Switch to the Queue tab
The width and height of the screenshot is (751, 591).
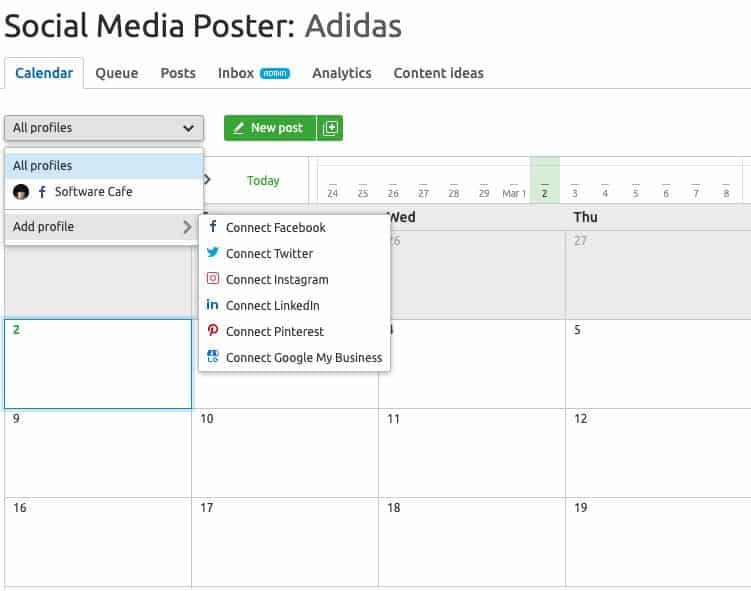(117, 73)
